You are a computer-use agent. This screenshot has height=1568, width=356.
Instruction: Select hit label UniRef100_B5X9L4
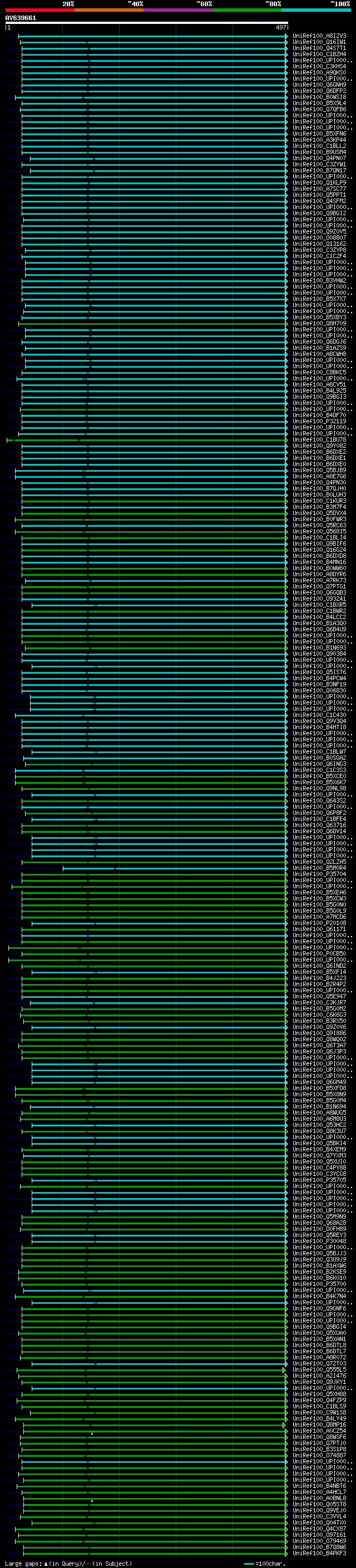[x=319, y=103]
